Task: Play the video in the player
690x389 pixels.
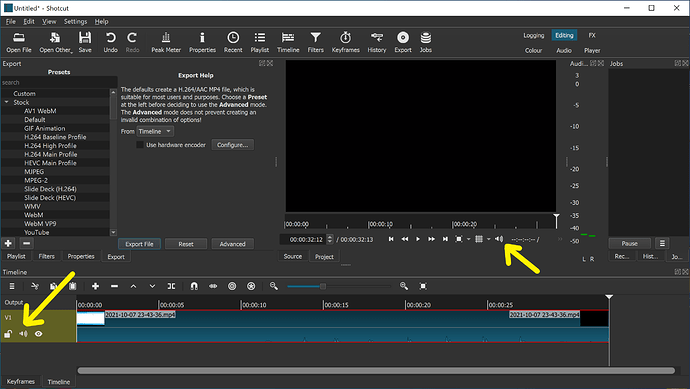Action: point(418,239)
